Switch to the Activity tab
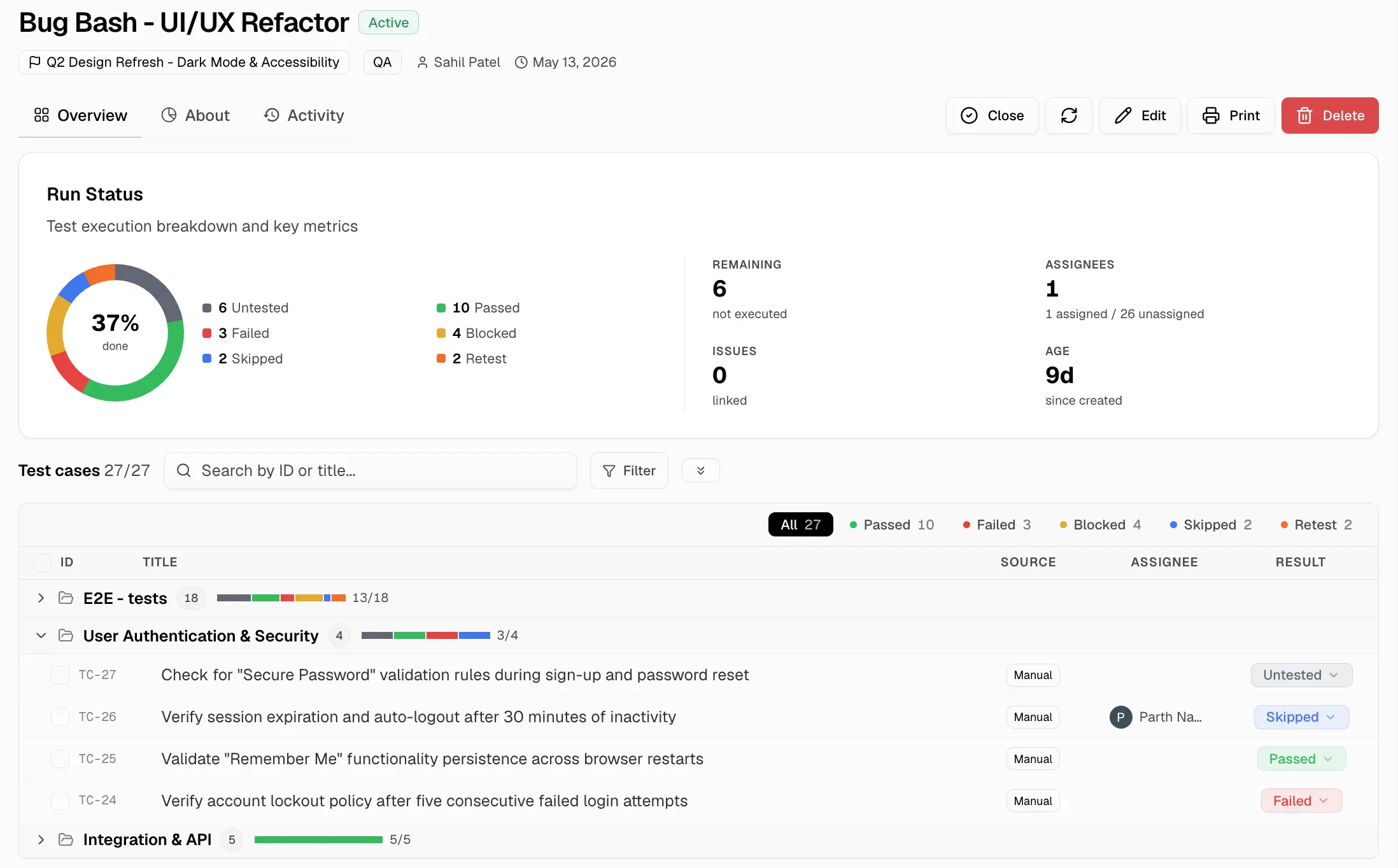 click(304, 115)
